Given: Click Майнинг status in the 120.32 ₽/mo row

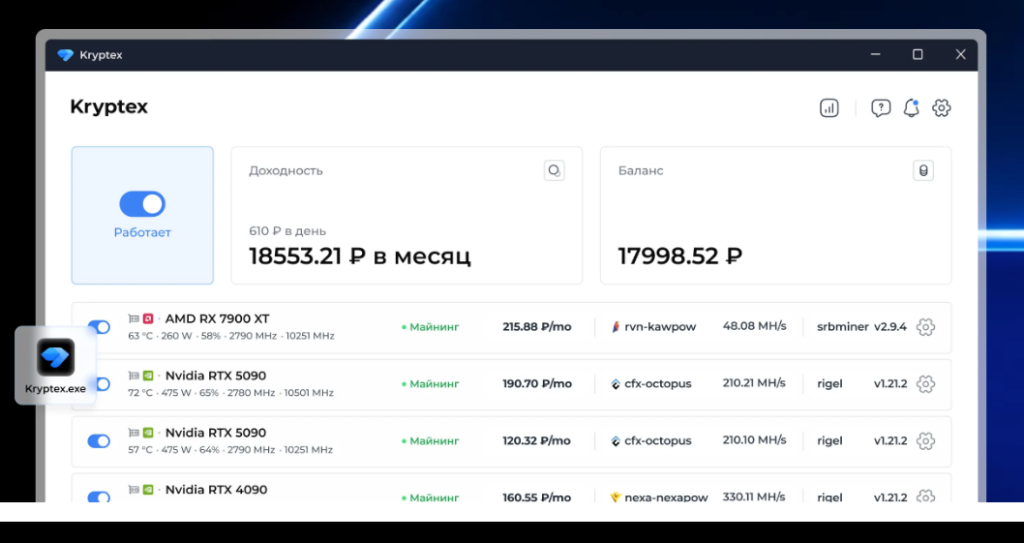Looking at the screenshot, I should point(430,440).
